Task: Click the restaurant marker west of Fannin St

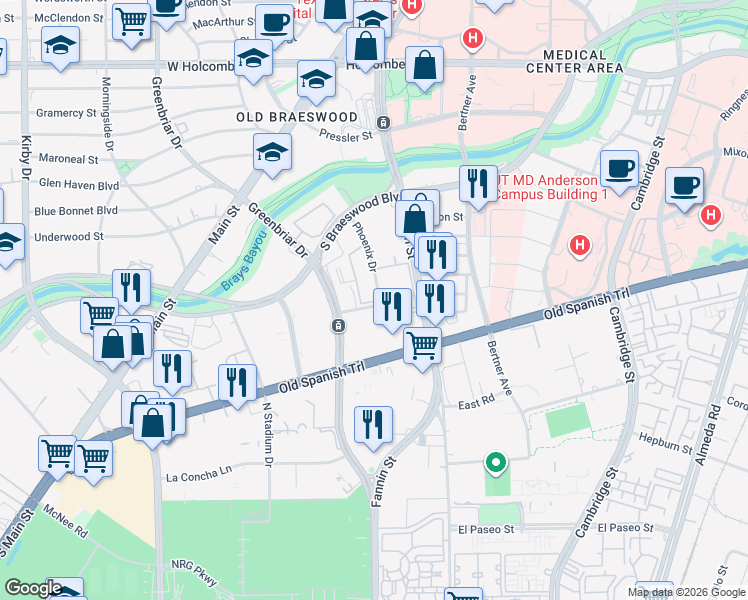Action: tap(373, 425)
